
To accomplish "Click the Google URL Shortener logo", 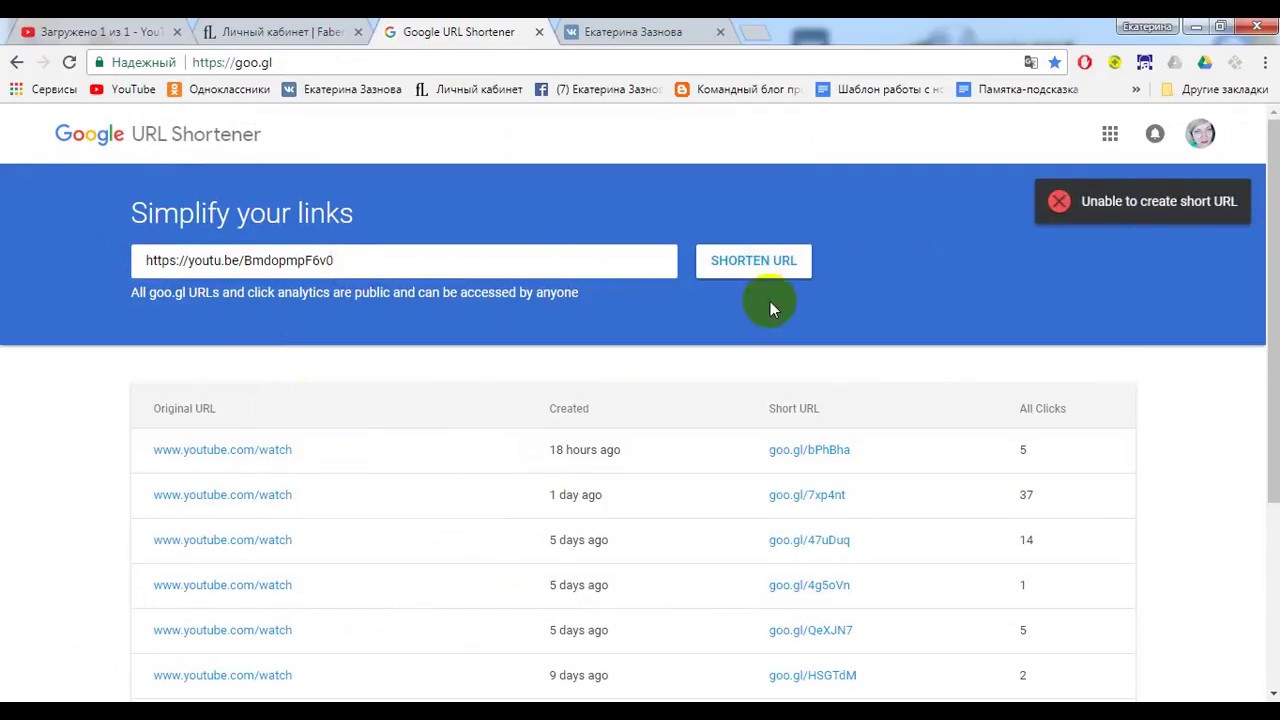I will [158, 134].
